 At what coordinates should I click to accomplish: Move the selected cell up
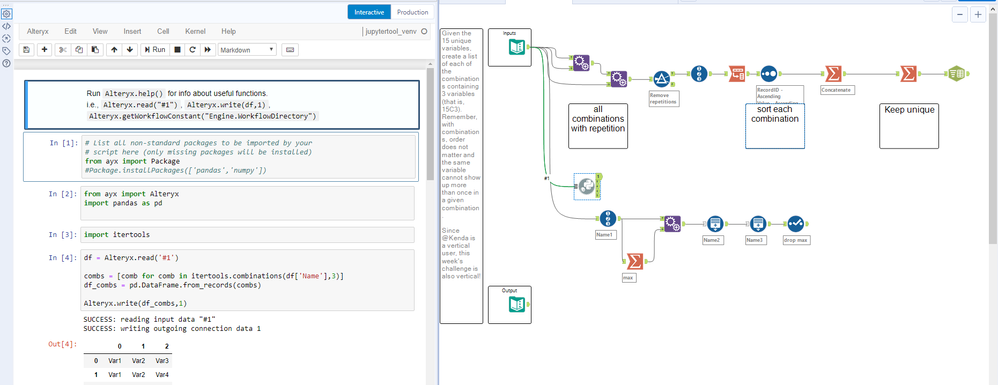[x=114, y=49]
